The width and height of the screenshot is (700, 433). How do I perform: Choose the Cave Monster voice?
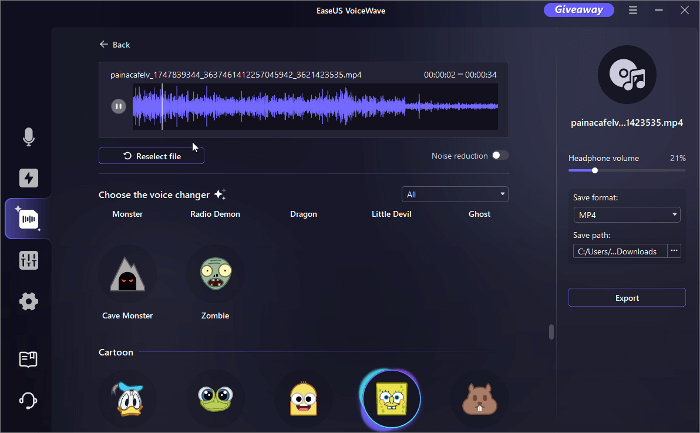[127, 275]
